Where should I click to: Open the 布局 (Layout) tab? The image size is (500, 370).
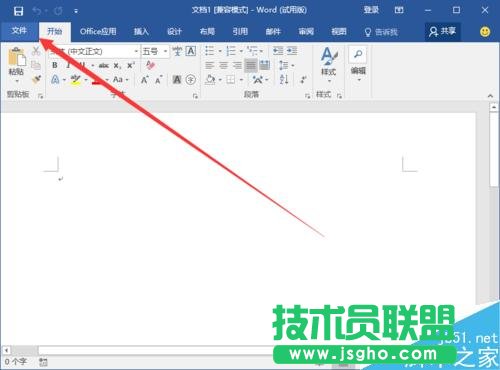207,32
